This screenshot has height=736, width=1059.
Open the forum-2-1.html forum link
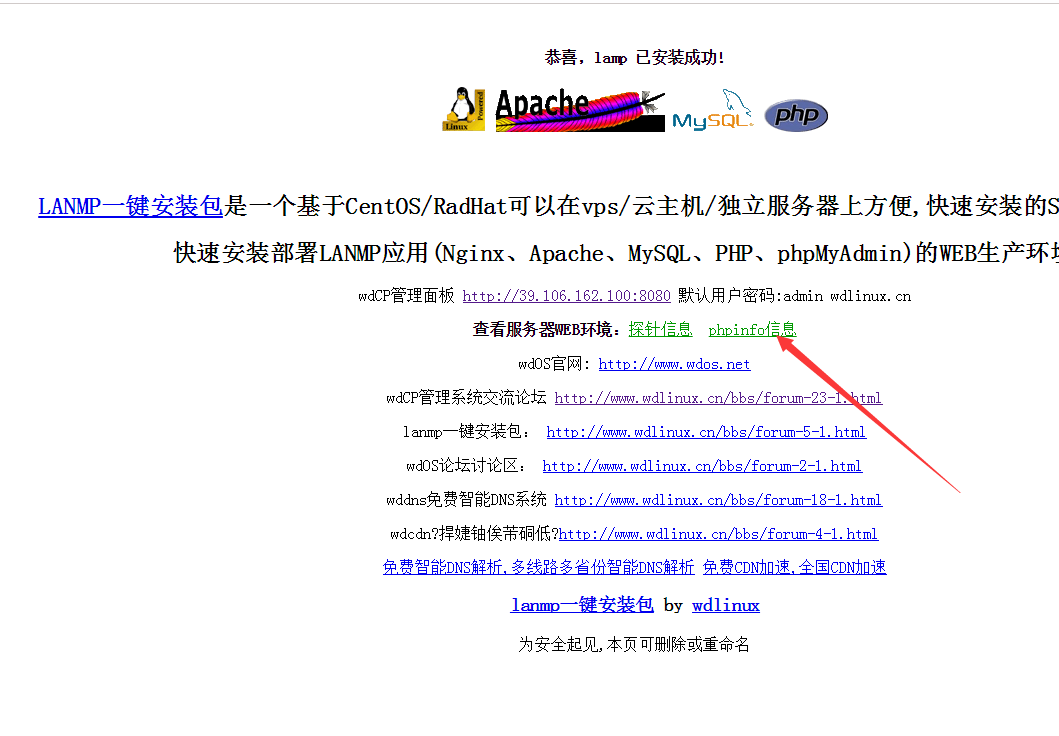coord(702,466)
